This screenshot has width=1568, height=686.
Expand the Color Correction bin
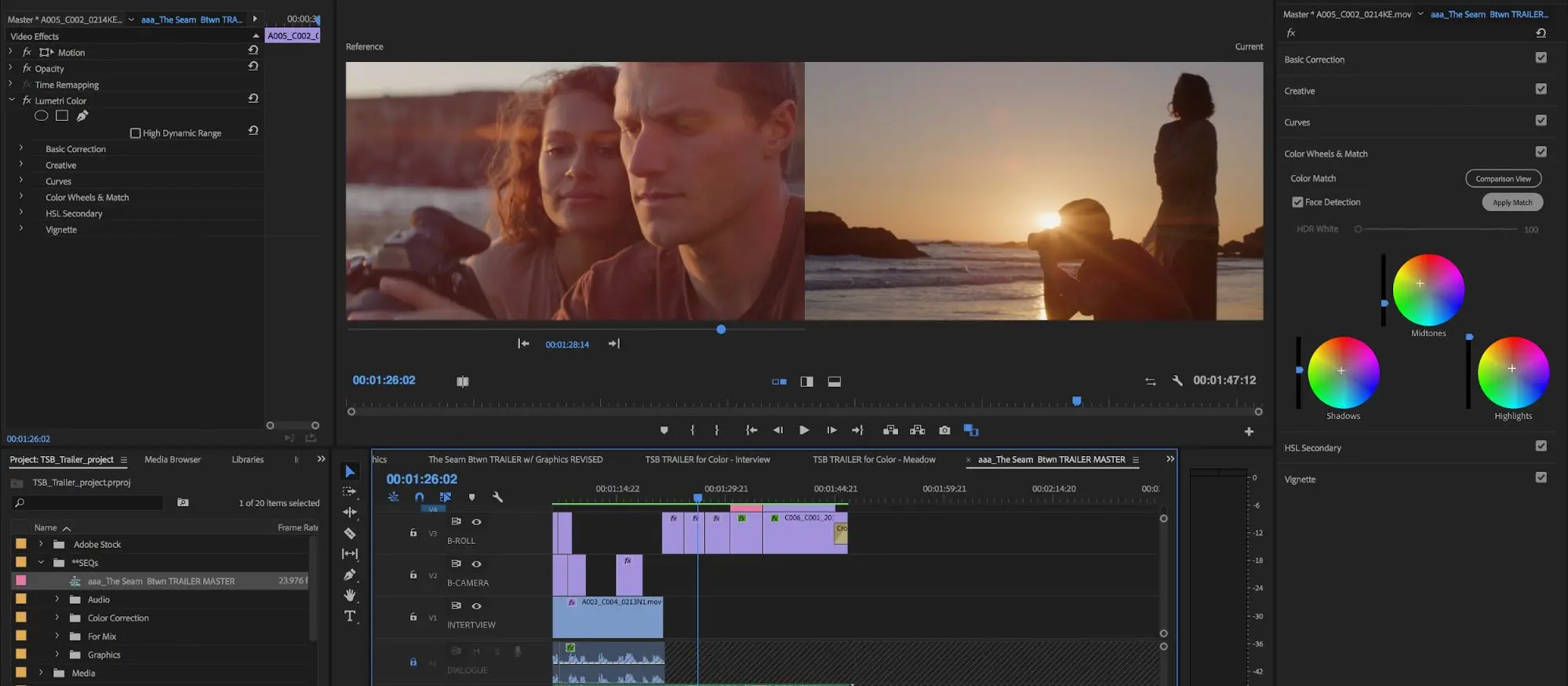pos(56,617)
